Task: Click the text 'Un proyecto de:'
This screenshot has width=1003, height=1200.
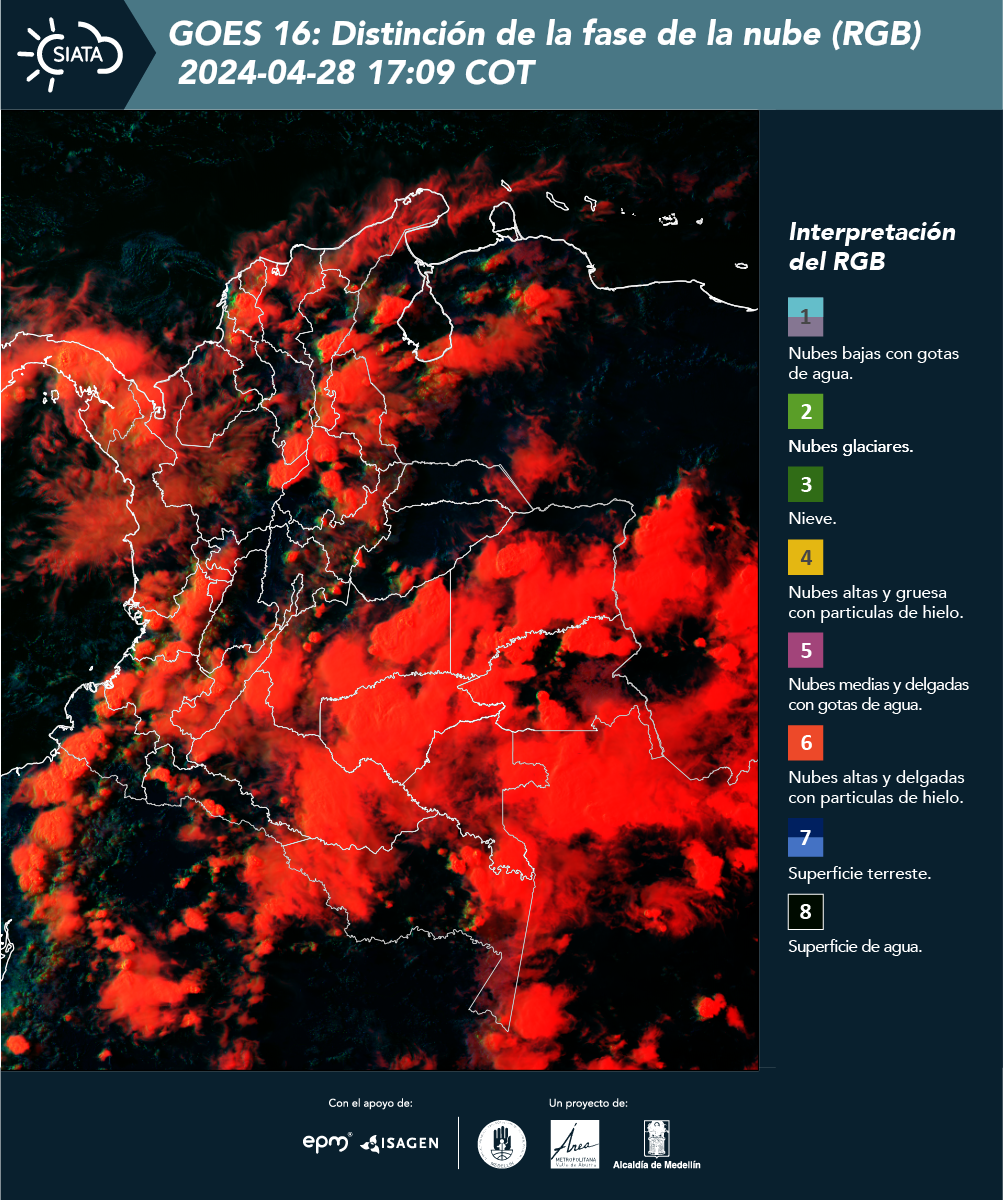Action: point(588,1103)
